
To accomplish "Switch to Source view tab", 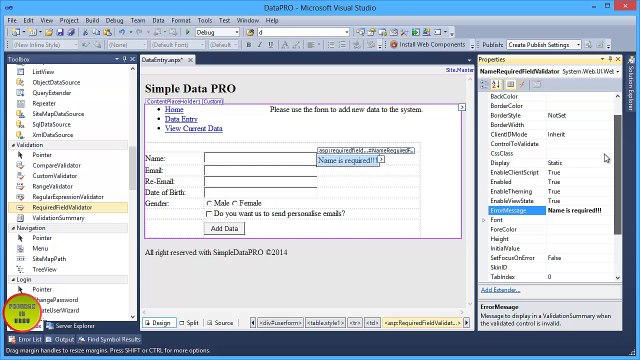I will tap(220, 323).
